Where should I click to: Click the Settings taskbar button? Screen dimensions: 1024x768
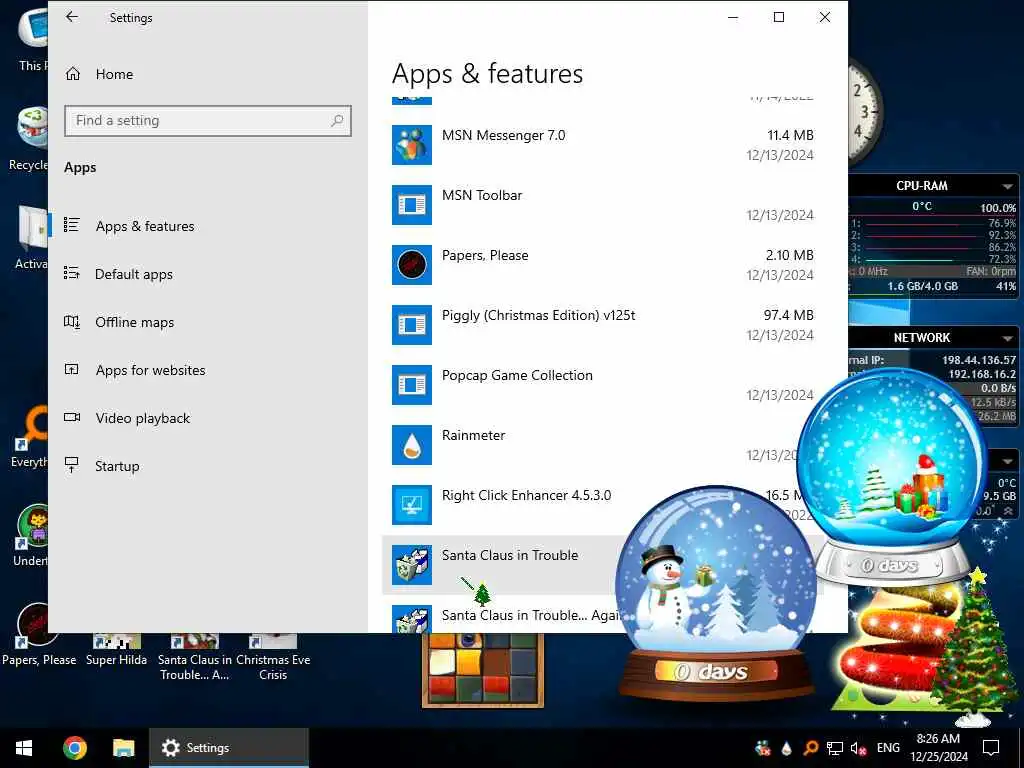tap(229, 748)
